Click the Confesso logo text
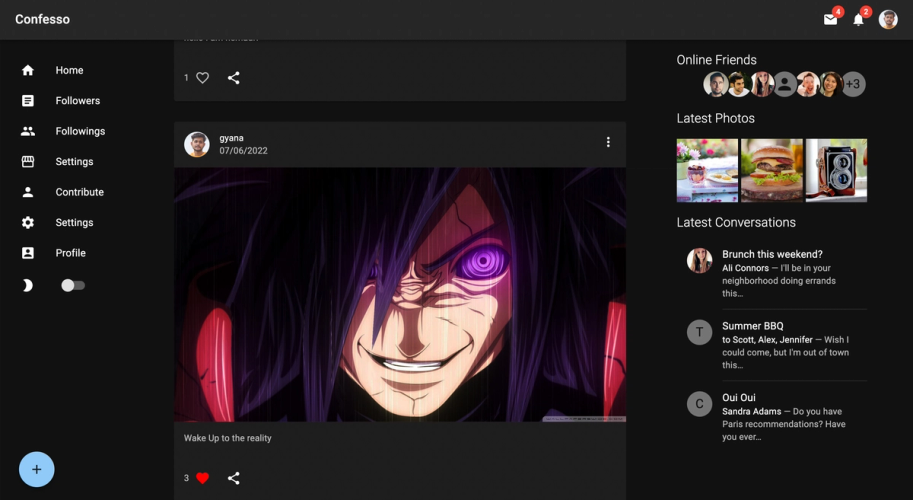Viewport: 913px width, 500px height. pyautogui.click(x=43, y=19)
